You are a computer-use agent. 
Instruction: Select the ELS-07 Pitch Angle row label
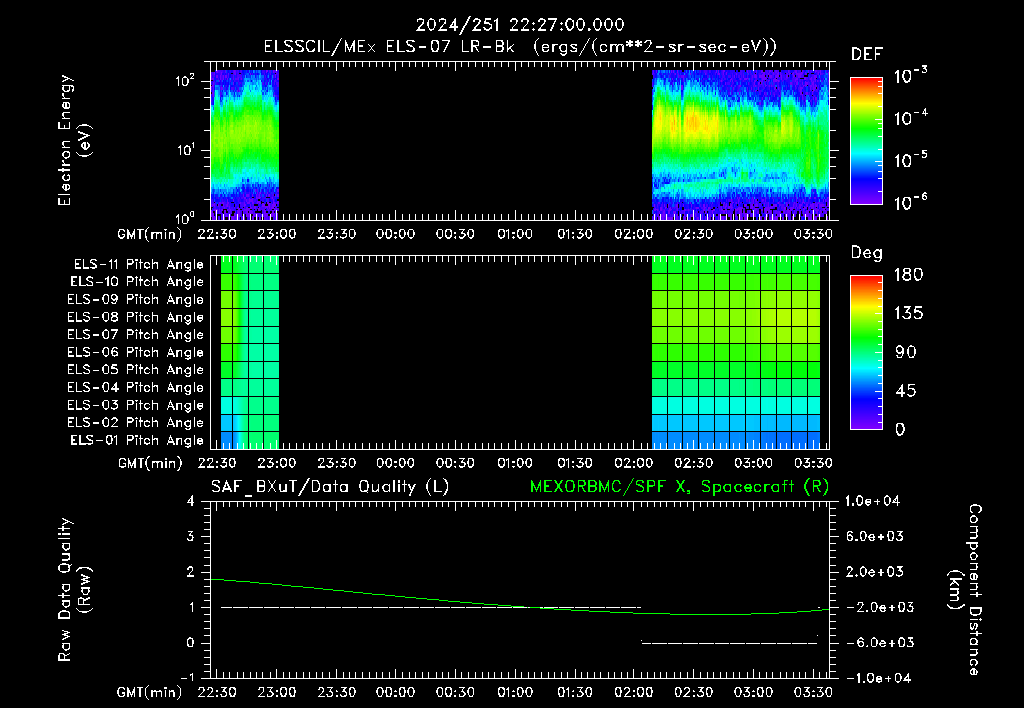tap(135, 334)
